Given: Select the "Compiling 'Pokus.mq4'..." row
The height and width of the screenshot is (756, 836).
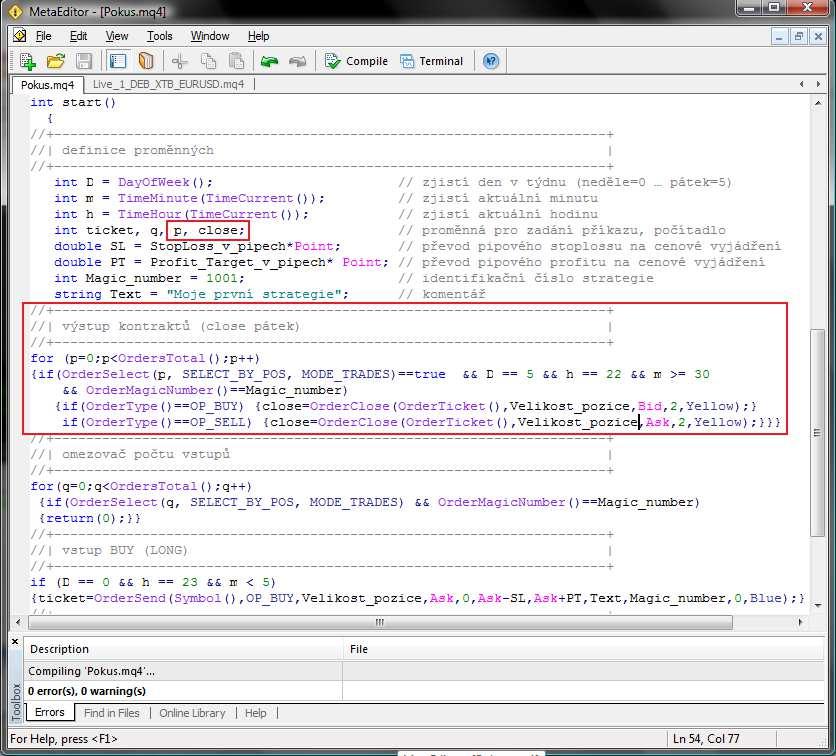Looking at the screenshot, I should [x=424, y=671].
